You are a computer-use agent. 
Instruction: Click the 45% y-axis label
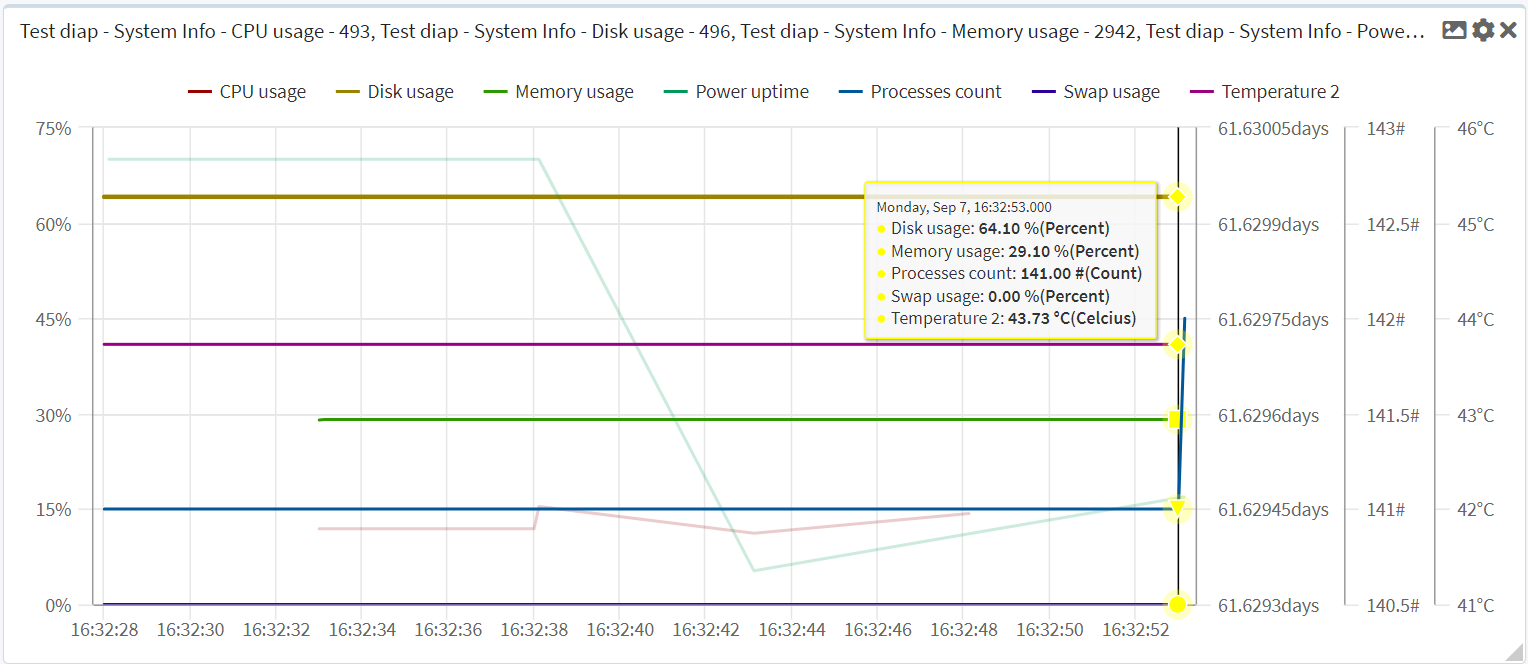click(53, 320)
